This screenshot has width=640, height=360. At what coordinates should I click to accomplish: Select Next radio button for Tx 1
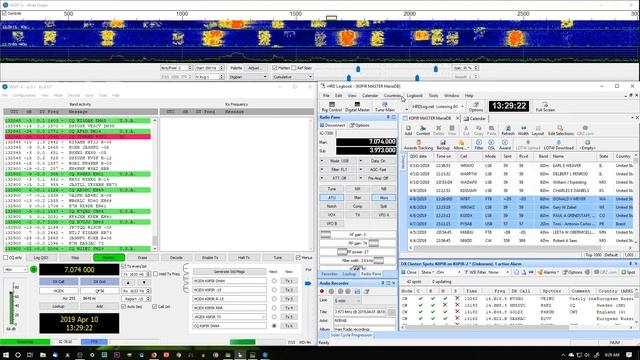(x=274, y=281)
